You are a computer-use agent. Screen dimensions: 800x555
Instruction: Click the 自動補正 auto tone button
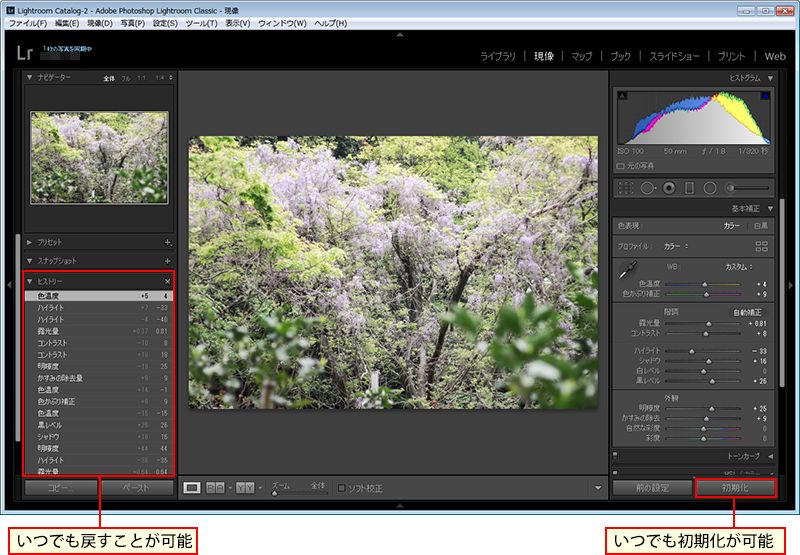(x=747, y=312)
